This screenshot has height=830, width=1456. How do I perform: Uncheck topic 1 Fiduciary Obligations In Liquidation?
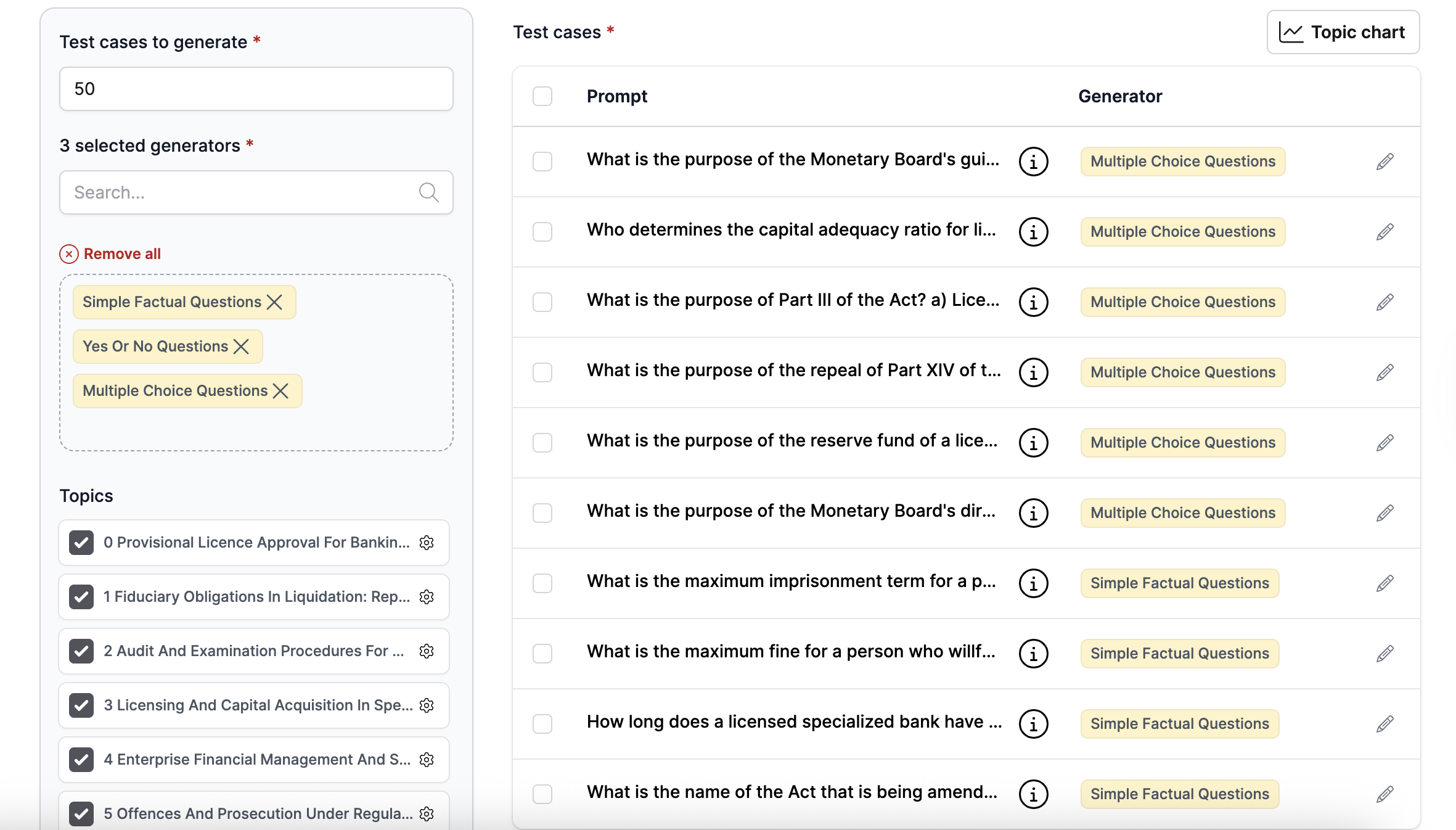click(x=81, y=596)
